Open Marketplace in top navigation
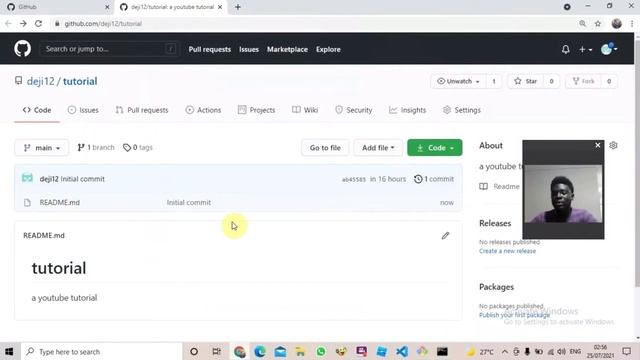The image size is (640, 360). [x=287, y=49]
